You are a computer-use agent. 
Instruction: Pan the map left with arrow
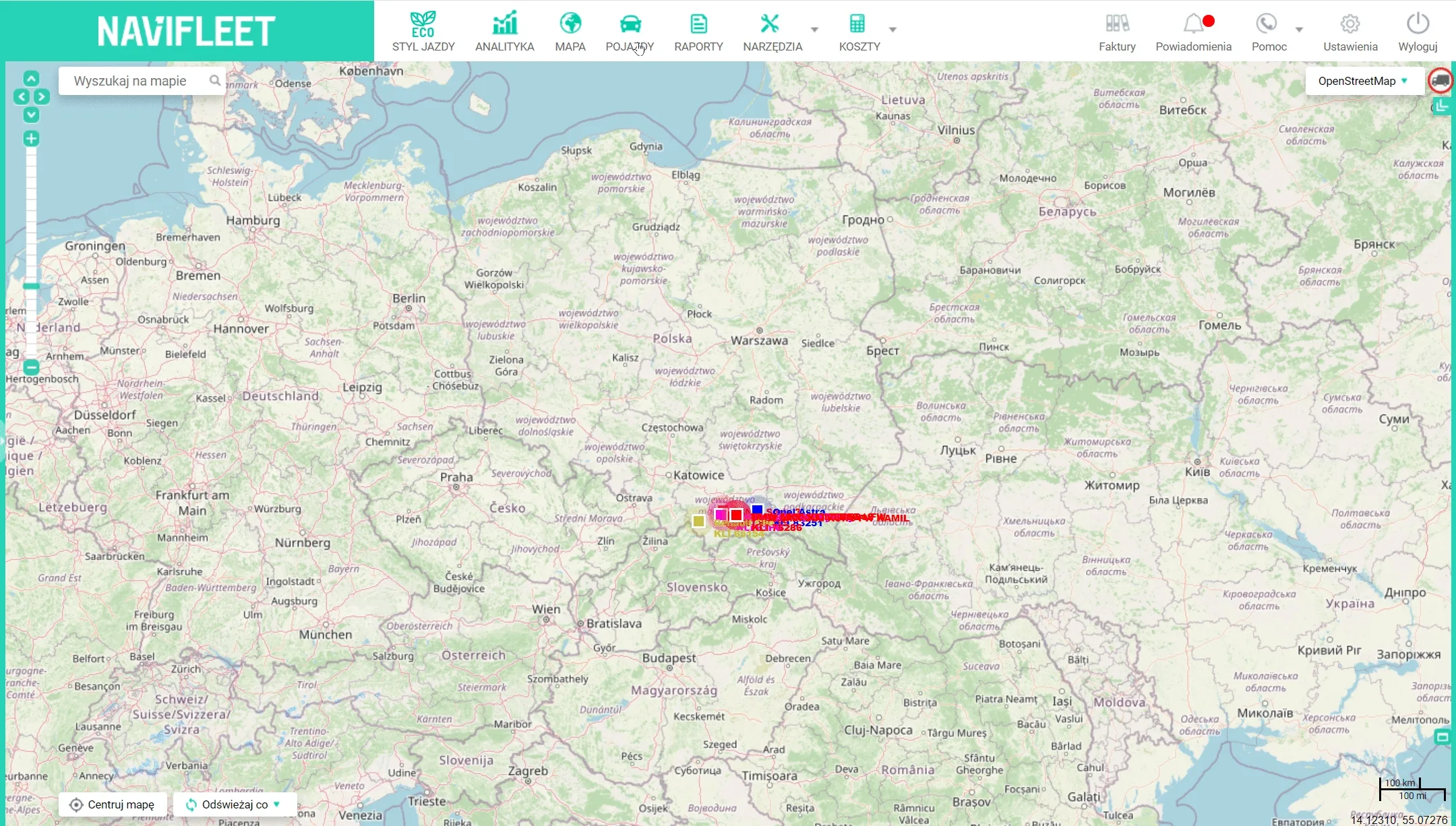22,96
